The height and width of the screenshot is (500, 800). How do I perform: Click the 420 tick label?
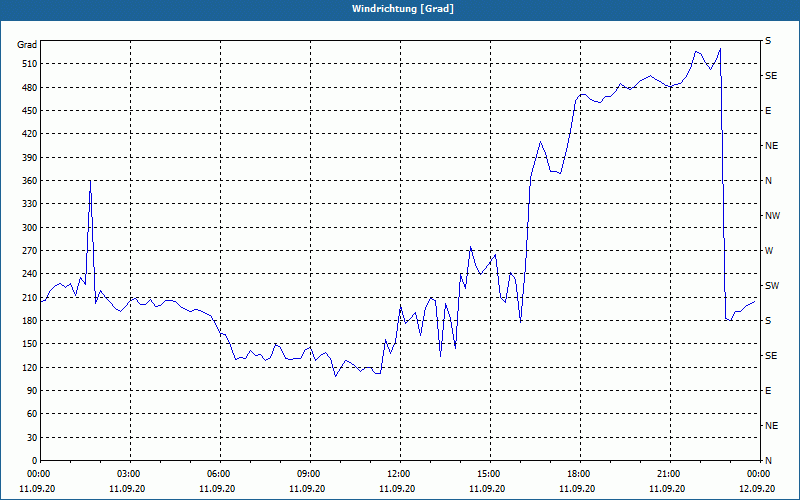[29, 134]
